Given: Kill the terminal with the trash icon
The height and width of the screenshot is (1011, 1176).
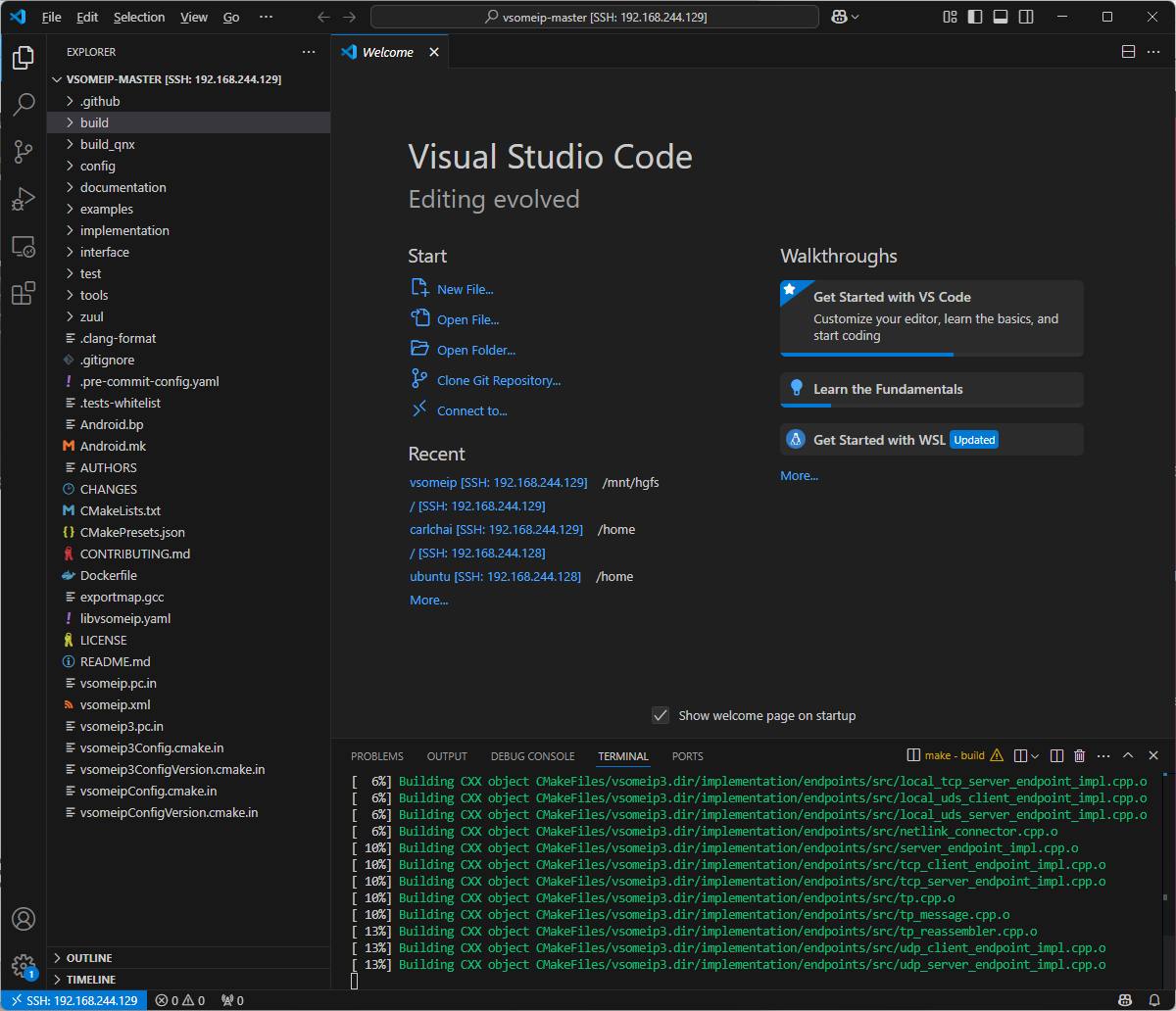Looking at the screenshot, I should [x=1080, y=755].
